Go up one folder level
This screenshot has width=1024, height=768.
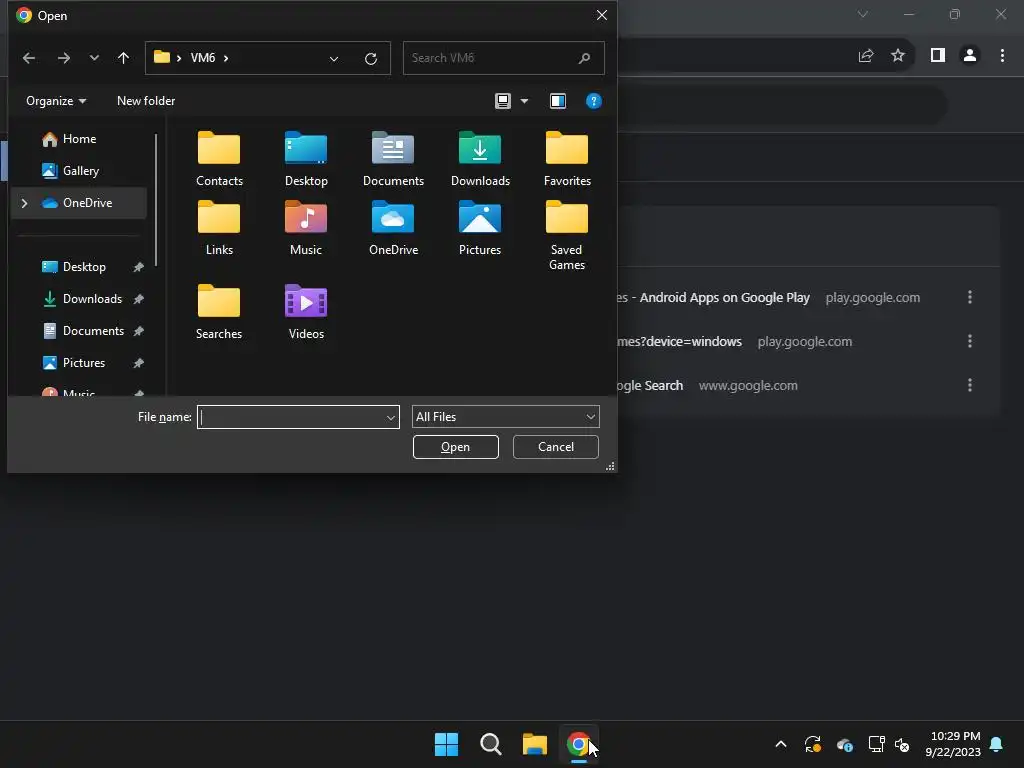tap(123, 58)
